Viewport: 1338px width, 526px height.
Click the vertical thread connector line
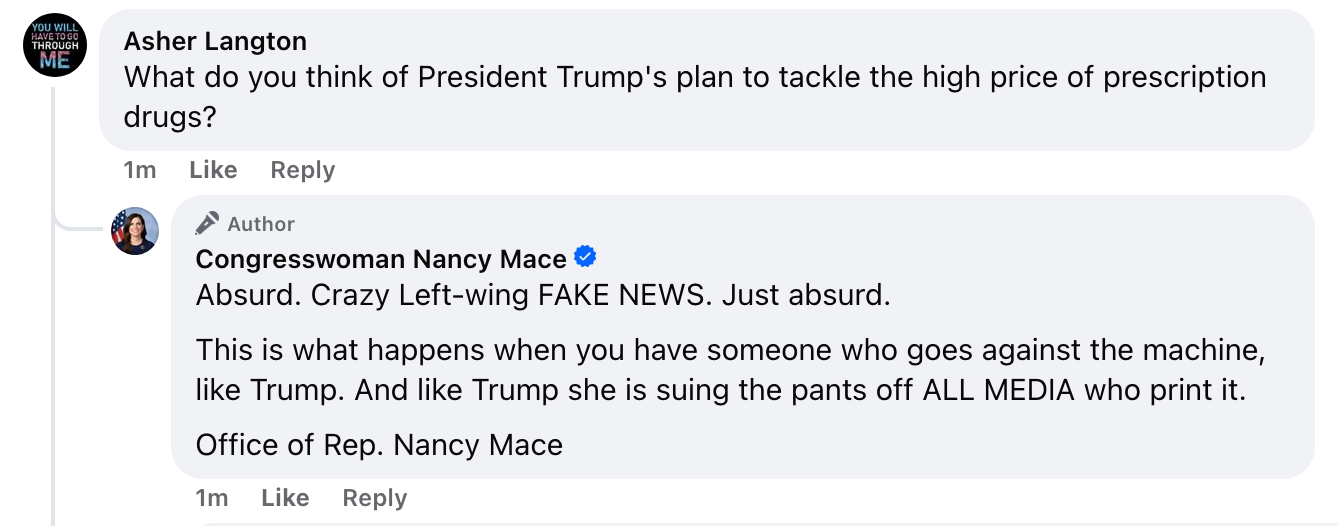tap(53, 300)
